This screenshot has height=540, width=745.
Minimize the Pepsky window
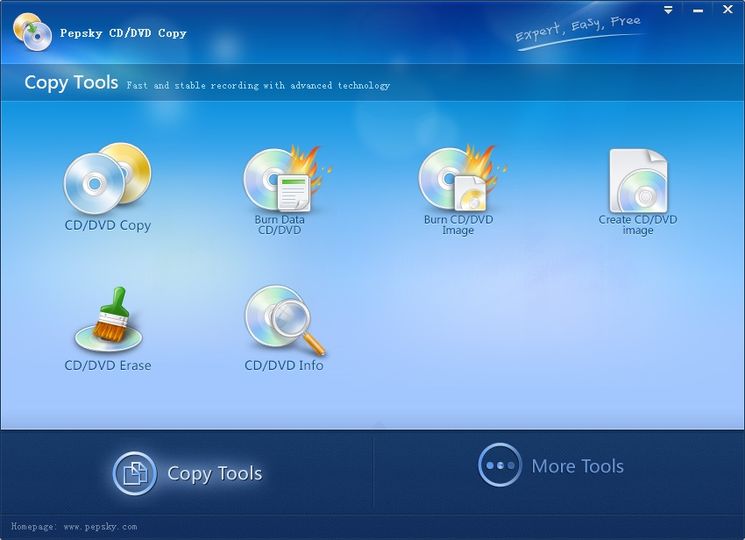(698, 10)
